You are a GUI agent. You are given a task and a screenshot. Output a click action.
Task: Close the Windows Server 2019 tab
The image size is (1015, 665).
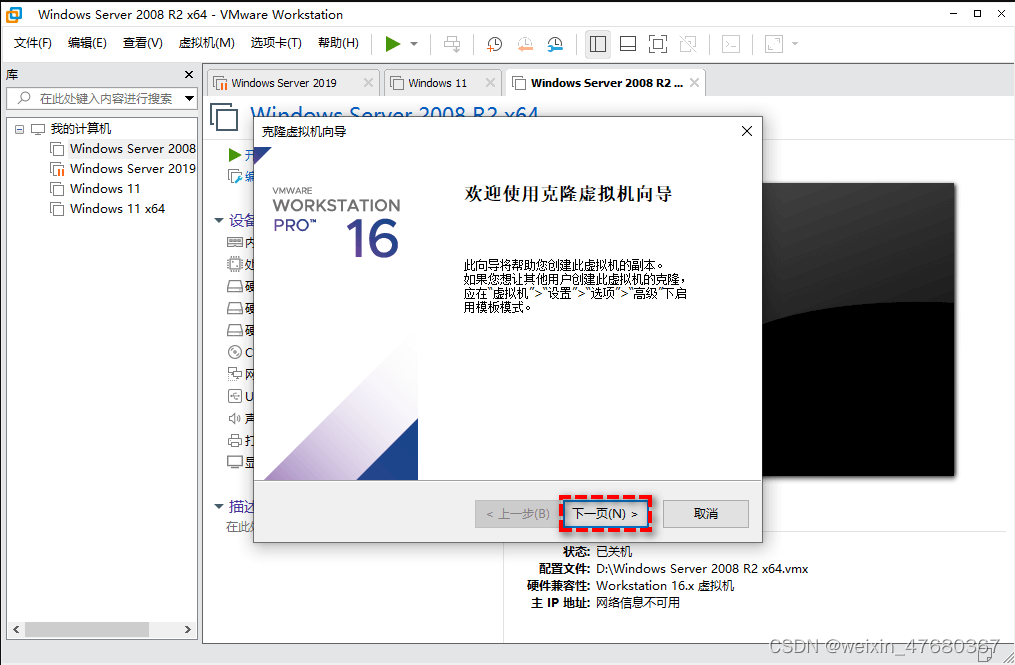click(x=368, y=83)
